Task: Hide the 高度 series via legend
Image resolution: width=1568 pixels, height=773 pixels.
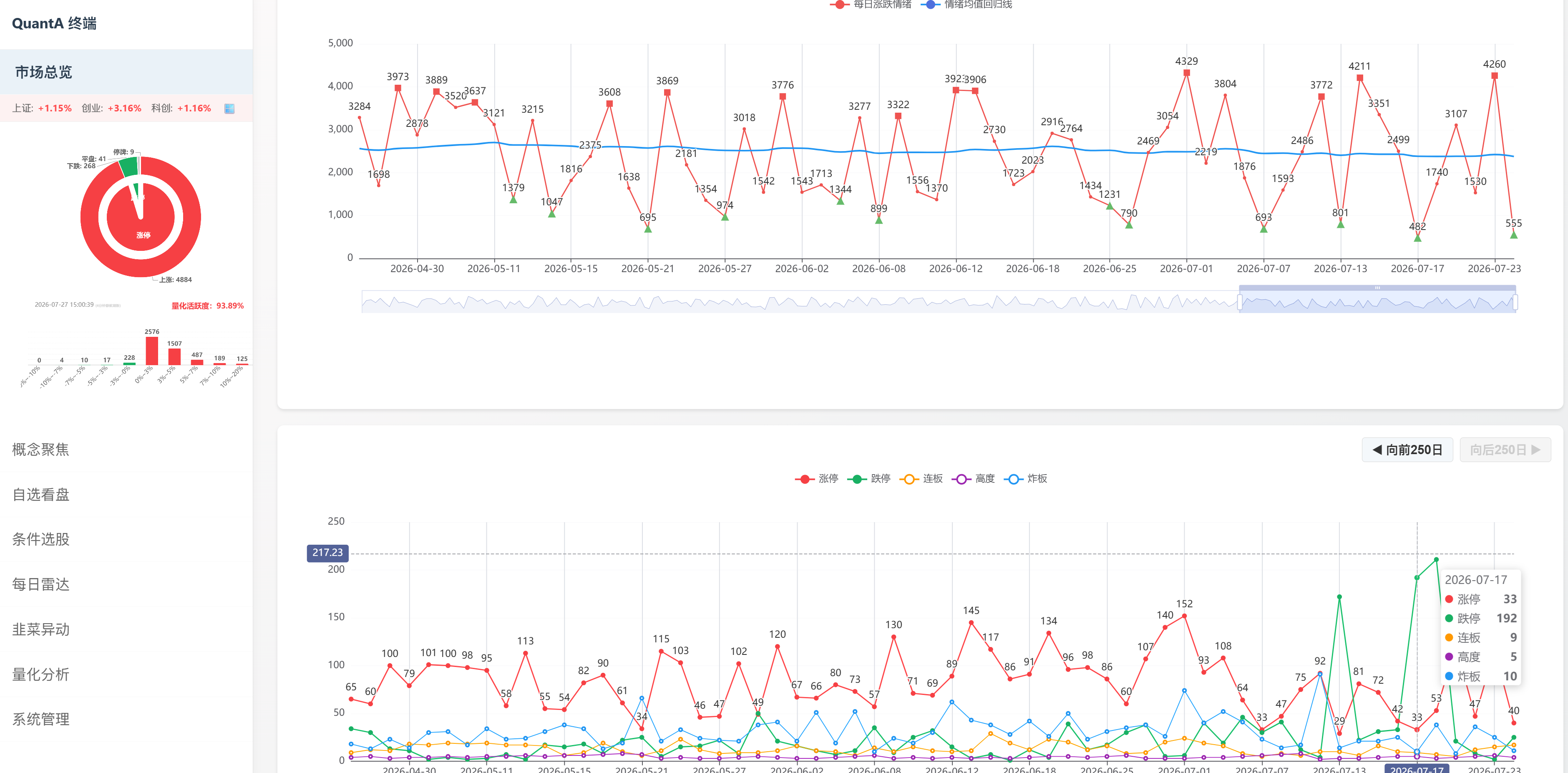Action: [973, 479]
